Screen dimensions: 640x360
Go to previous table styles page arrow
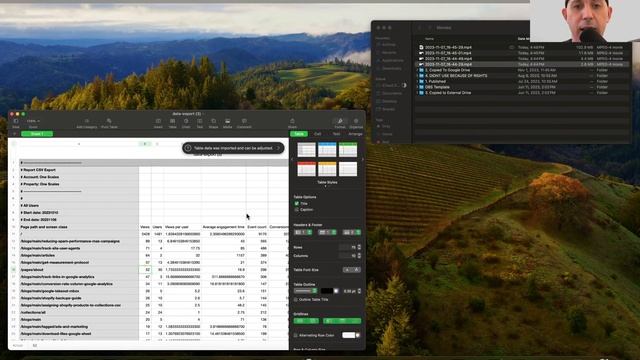click(292, 160)
